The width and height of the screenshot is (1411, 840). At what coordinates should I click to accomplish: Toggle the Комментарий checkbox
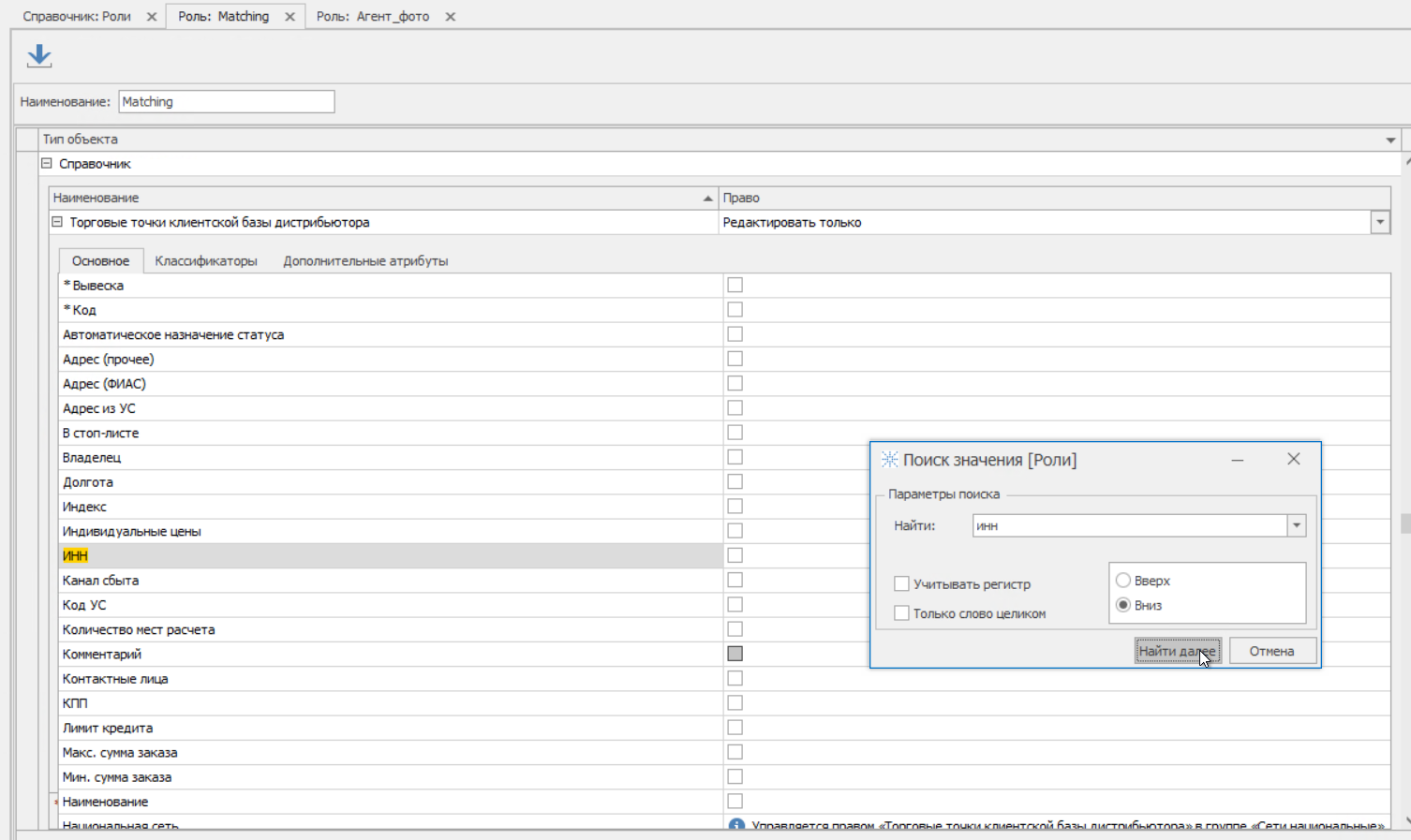[x=735, y=654]
